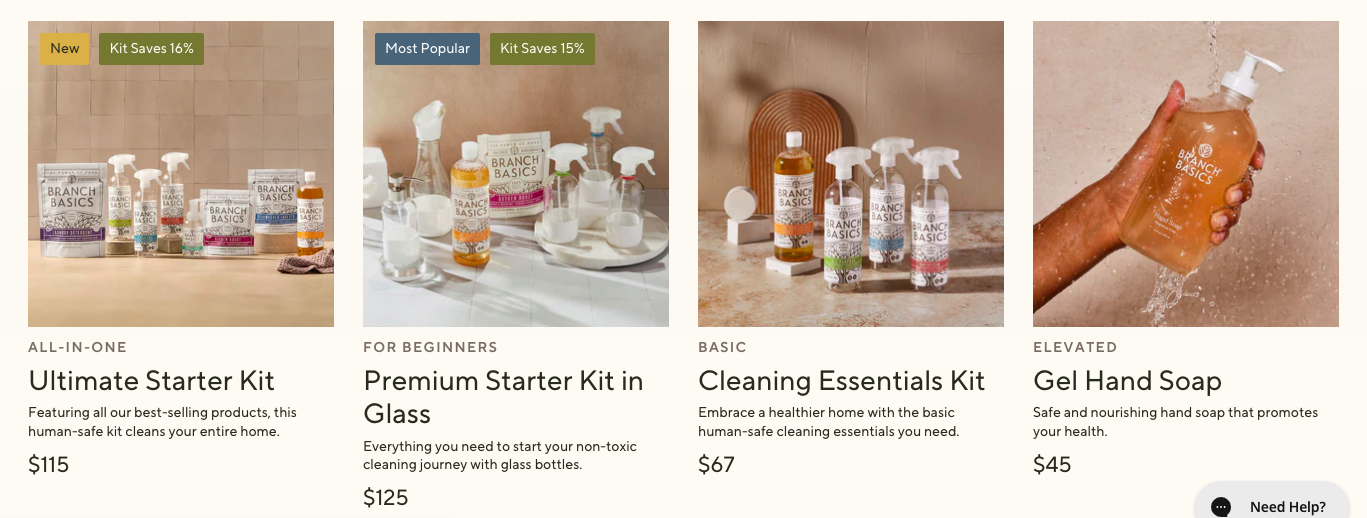
Task: Select the Gel Hand Soap title link
Action: coord(1127,381)
